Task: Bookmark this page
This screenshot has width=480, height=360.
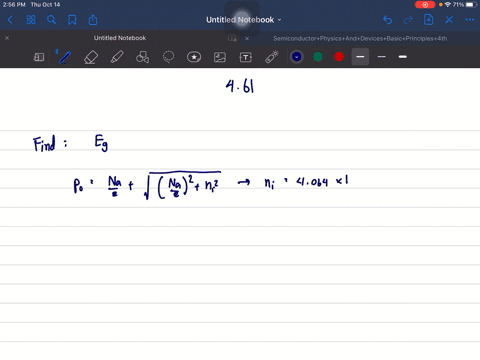Action: point(72,20)
